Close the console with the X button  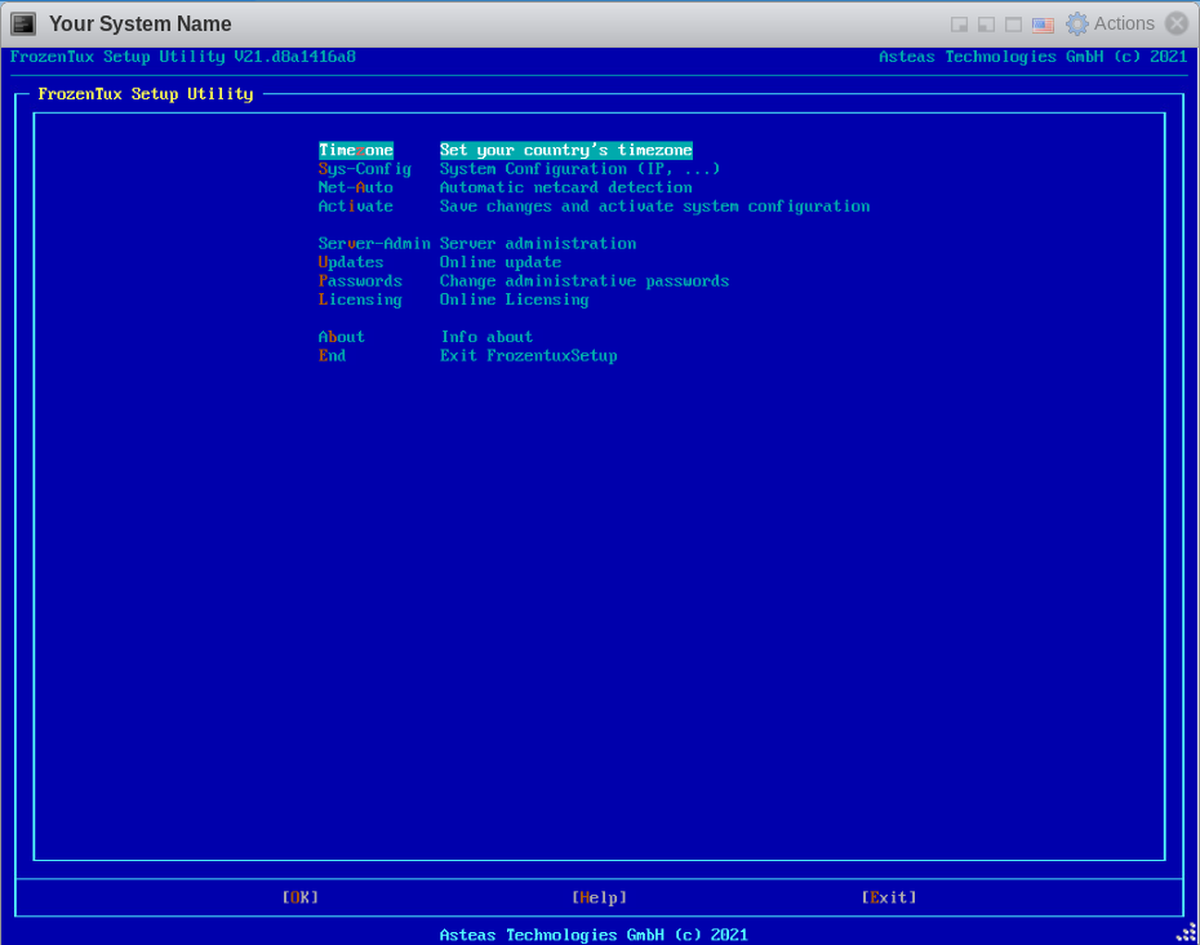1177,24
